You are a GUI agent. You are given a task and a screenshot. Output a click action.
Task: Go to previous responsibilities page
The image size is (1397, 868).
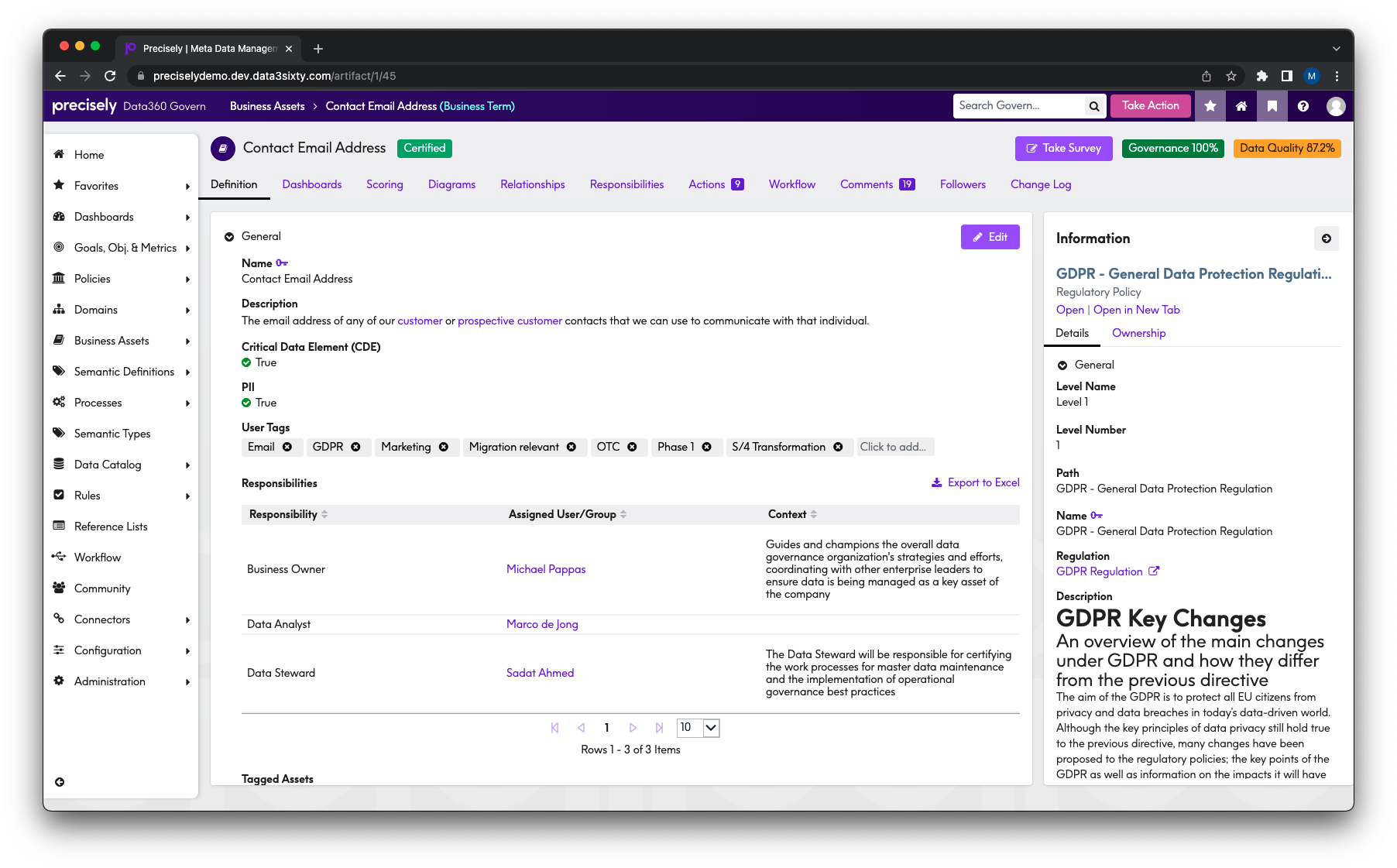(x=581, y=728)
